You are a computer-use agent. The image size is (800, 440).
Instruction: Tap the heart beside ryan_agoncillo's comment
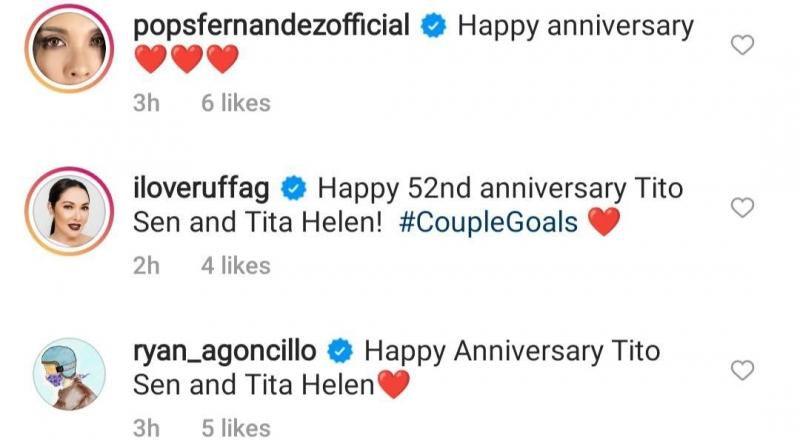742,371
